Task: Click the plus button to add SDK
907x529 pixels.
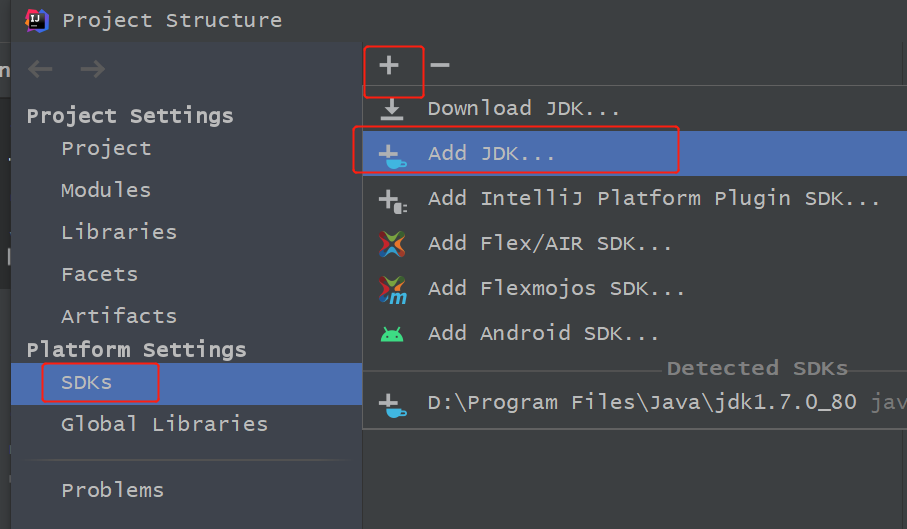Action: click(389, 66)
